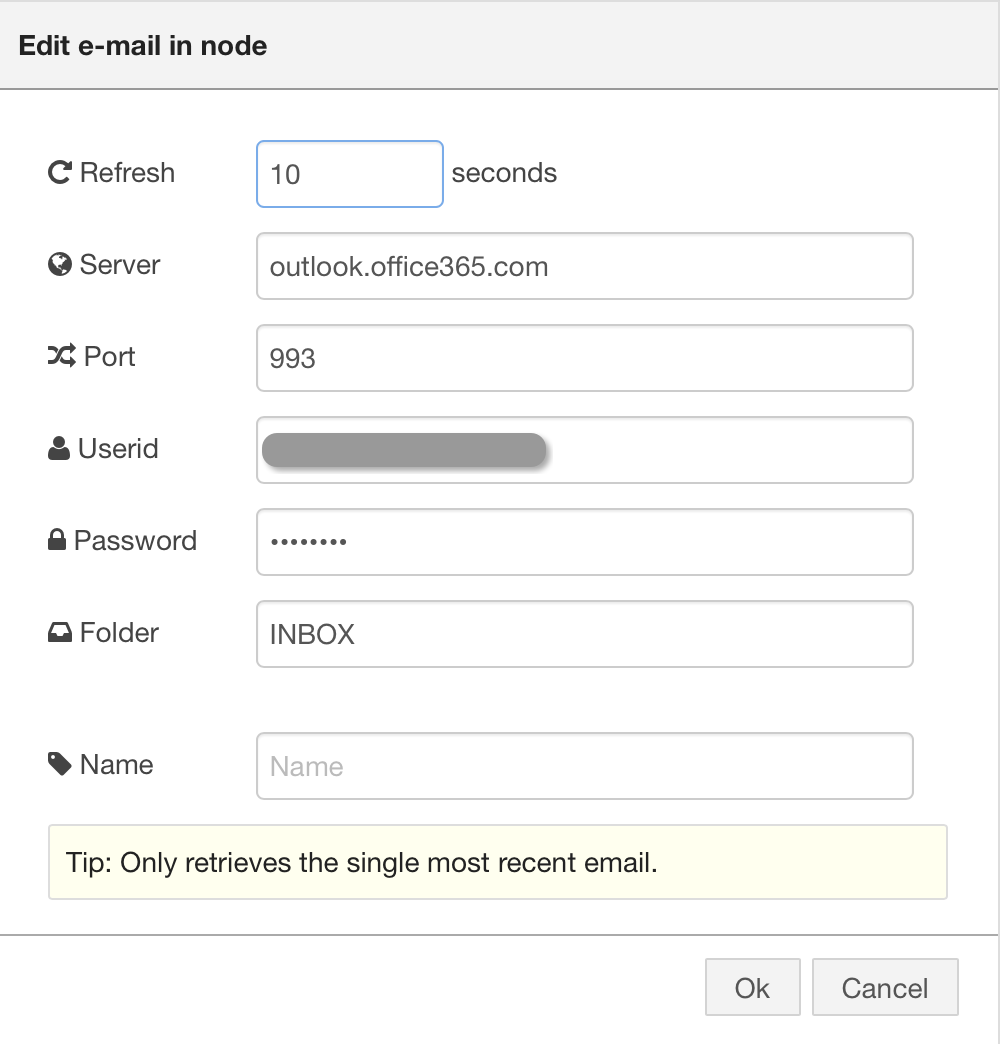Select the Port field containing 993
This screenshot has width=1000, height=1044.
[584, 358]
